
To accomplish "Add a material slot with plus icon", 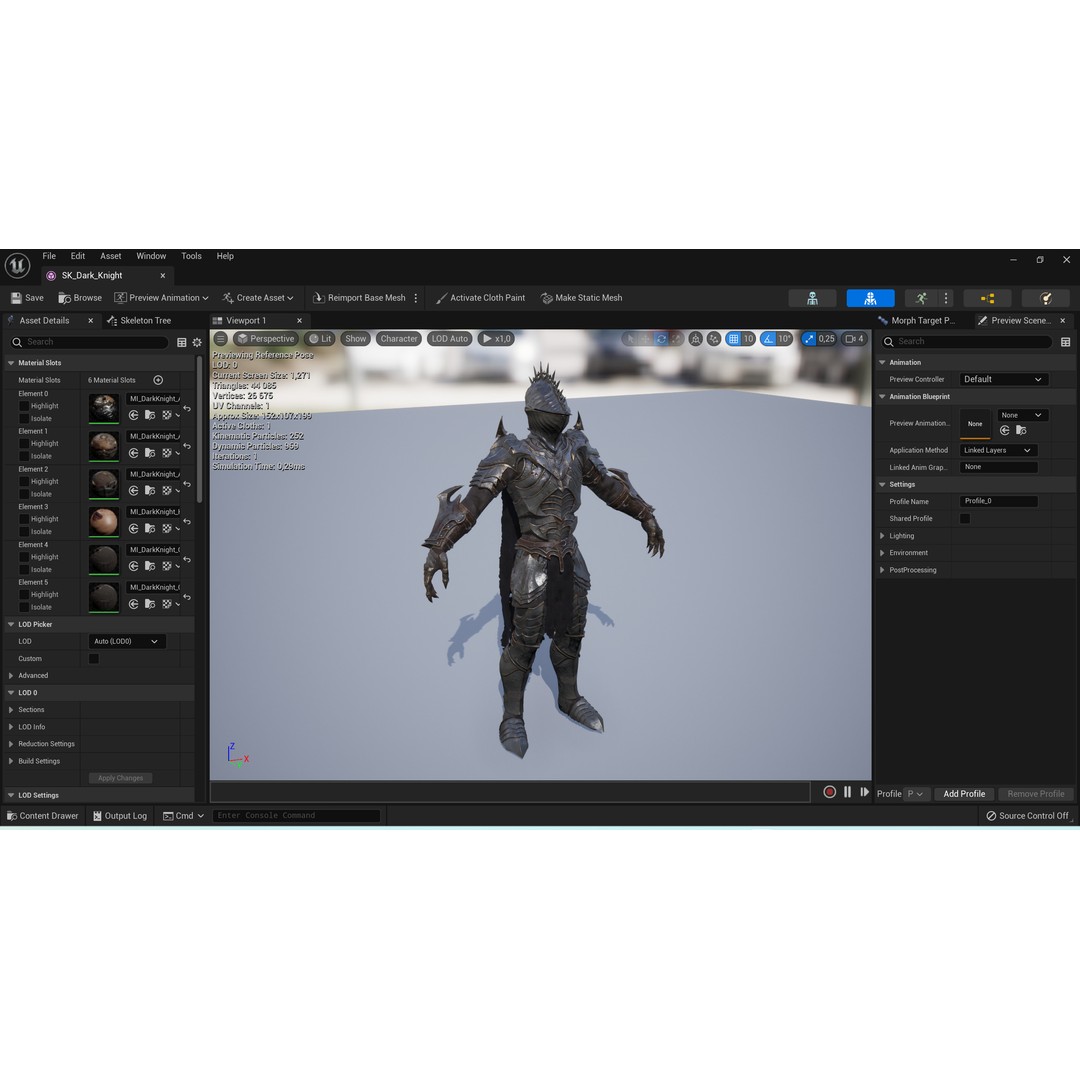I will (x=158, y=380).
